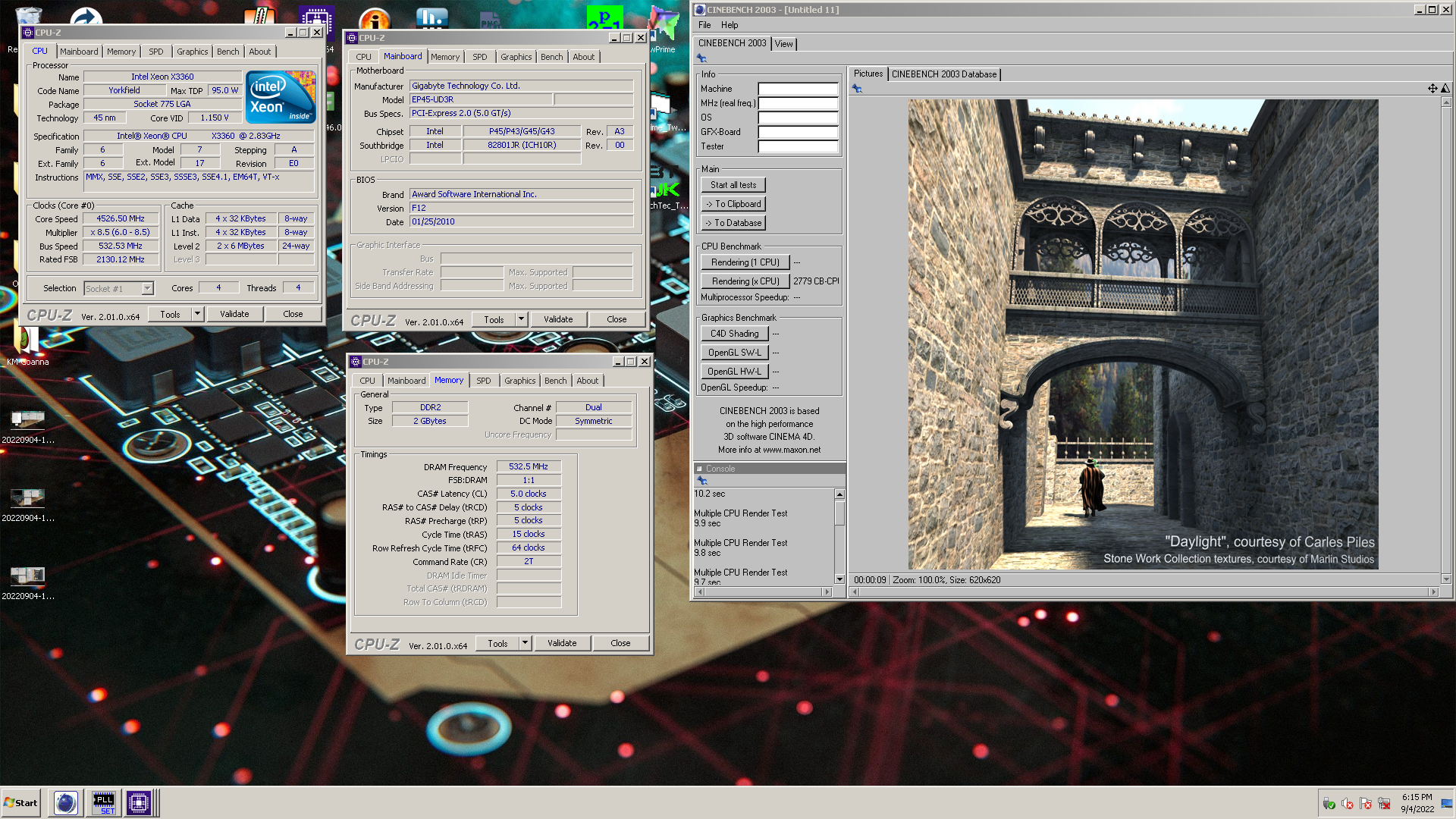Viewport: 1456px width, 819px height.
Task: Open Bench tab in CPU-Z CPU window
Action: (227, 52)
